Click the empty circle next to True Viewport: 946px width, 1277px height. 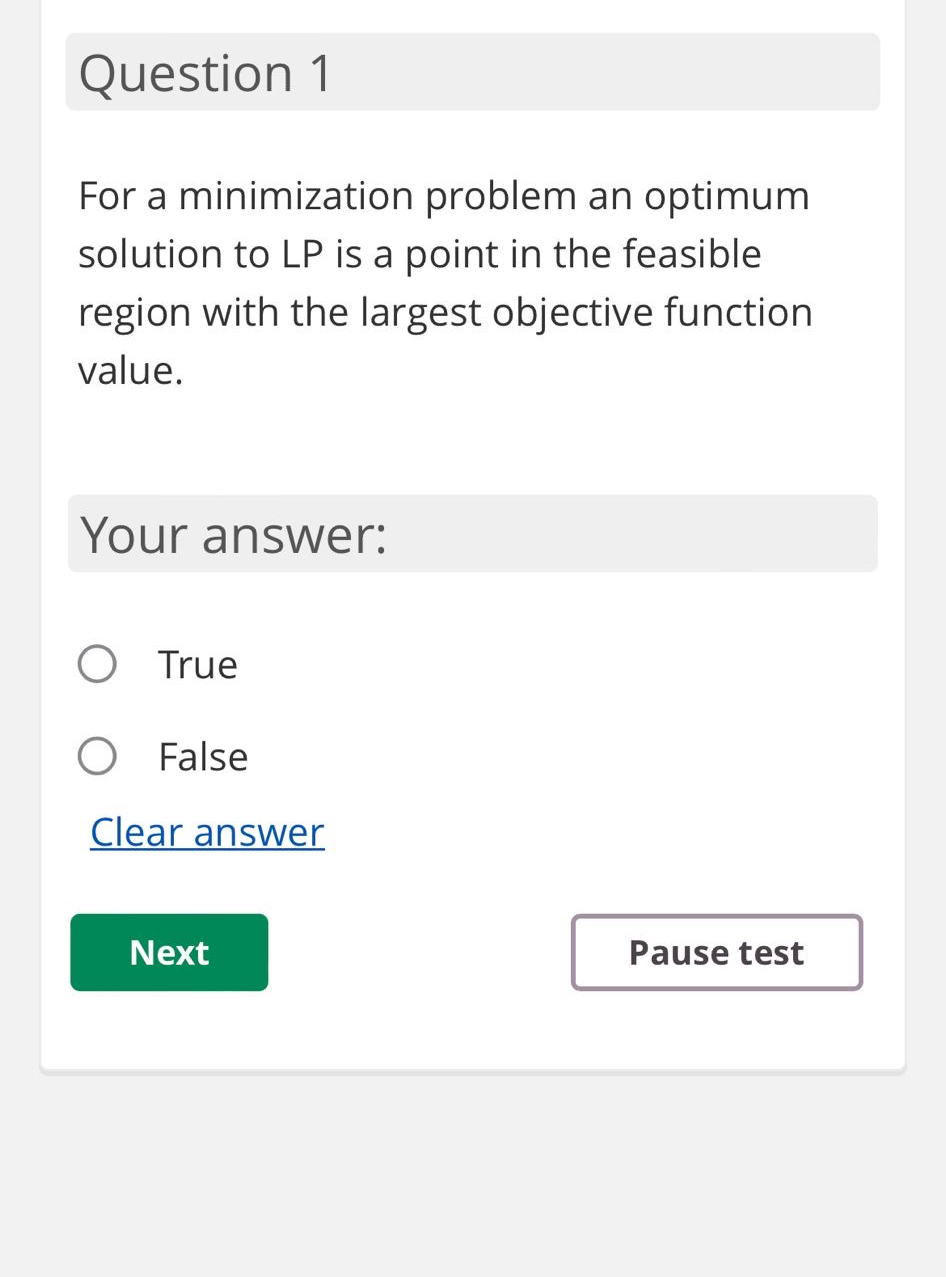click(96, 662)
